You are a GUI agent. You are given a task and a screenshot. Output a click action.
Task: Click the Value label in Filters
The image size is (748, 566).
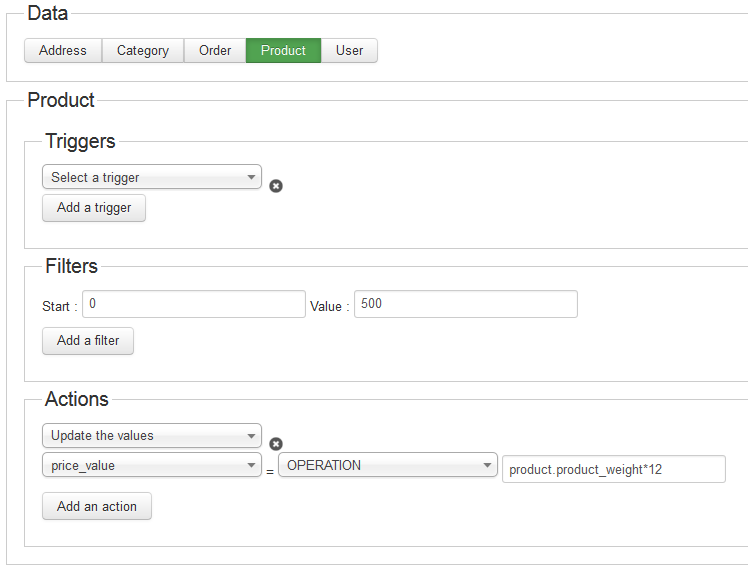click(x=329, y=307)
